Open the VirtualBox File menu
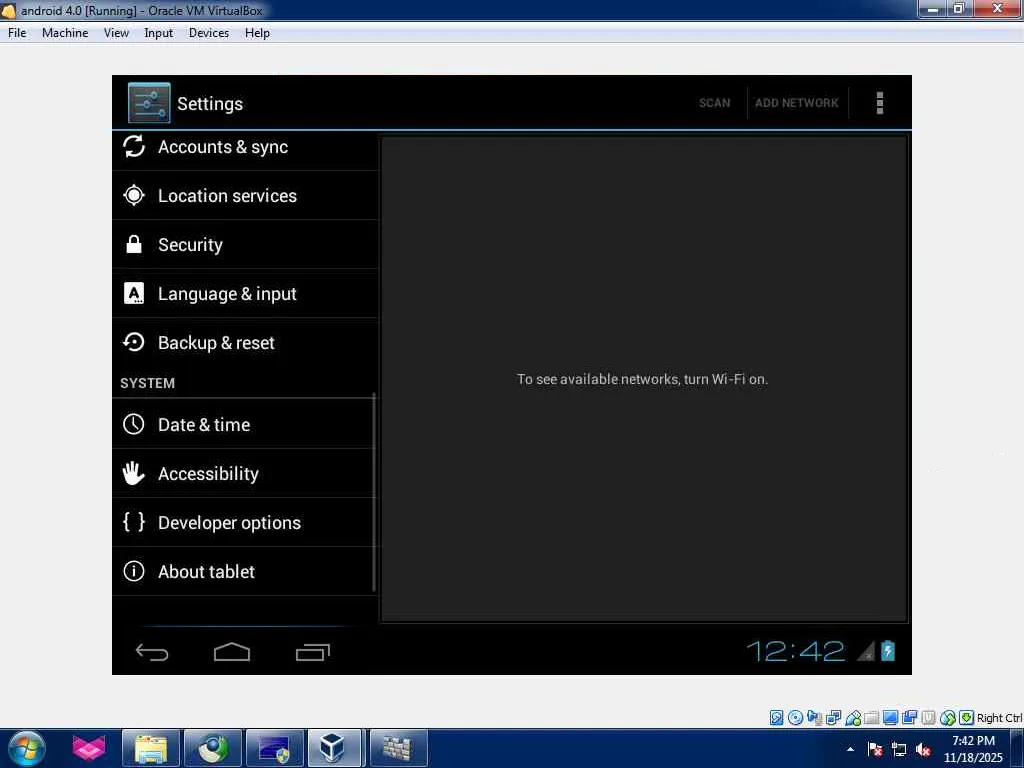The image size is (1024, 768). [x=17, y=33]
